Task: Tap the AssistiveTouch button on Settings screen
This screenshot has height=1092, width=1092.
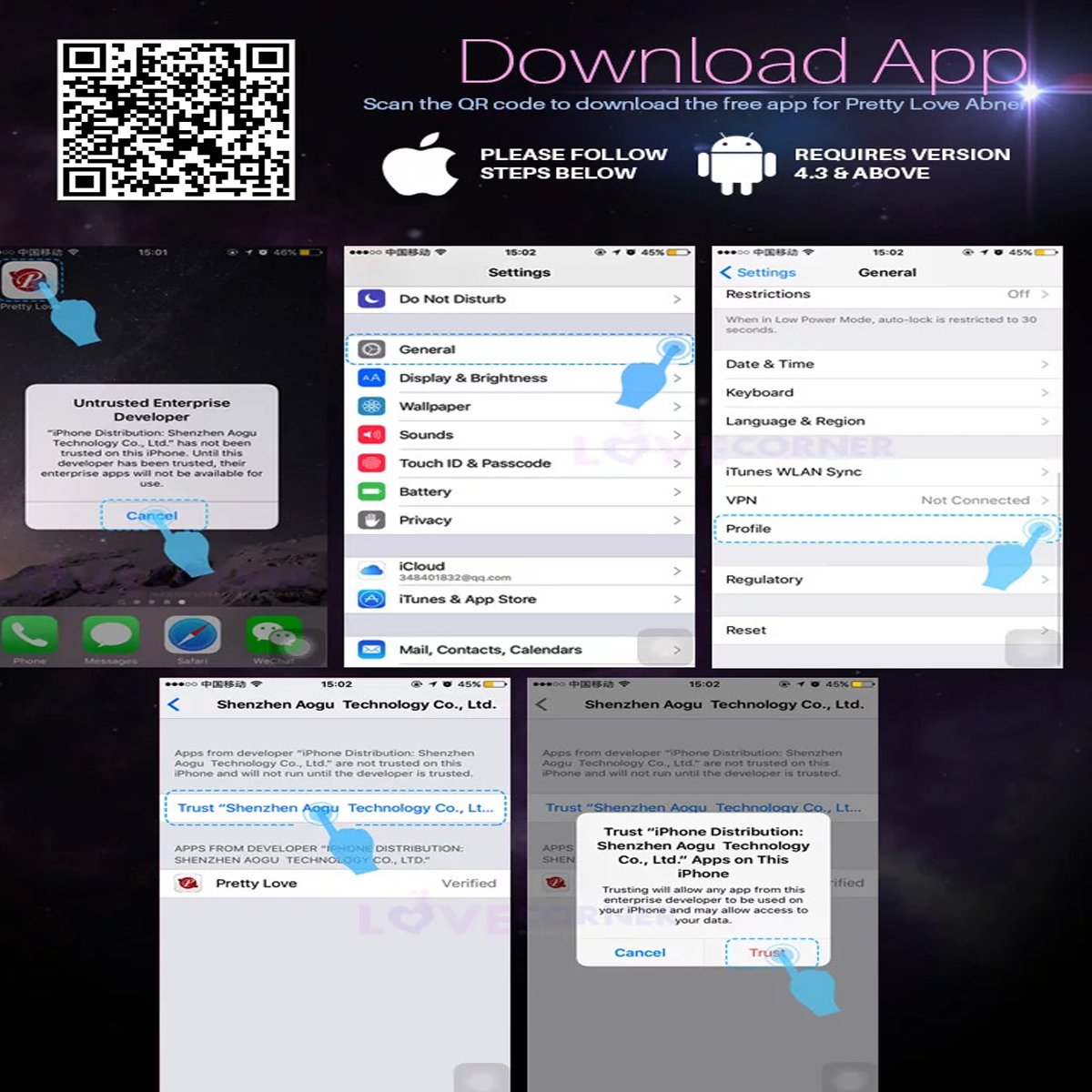Action: pyautogui.click(x=665, y=647)
